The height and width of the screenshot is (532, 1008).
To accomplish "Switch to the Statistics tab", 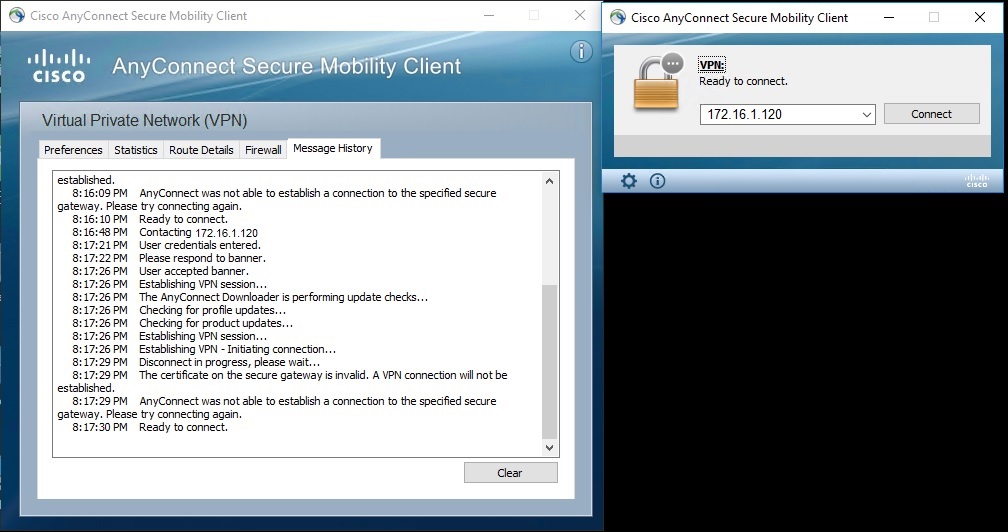I will click(136, 150).
